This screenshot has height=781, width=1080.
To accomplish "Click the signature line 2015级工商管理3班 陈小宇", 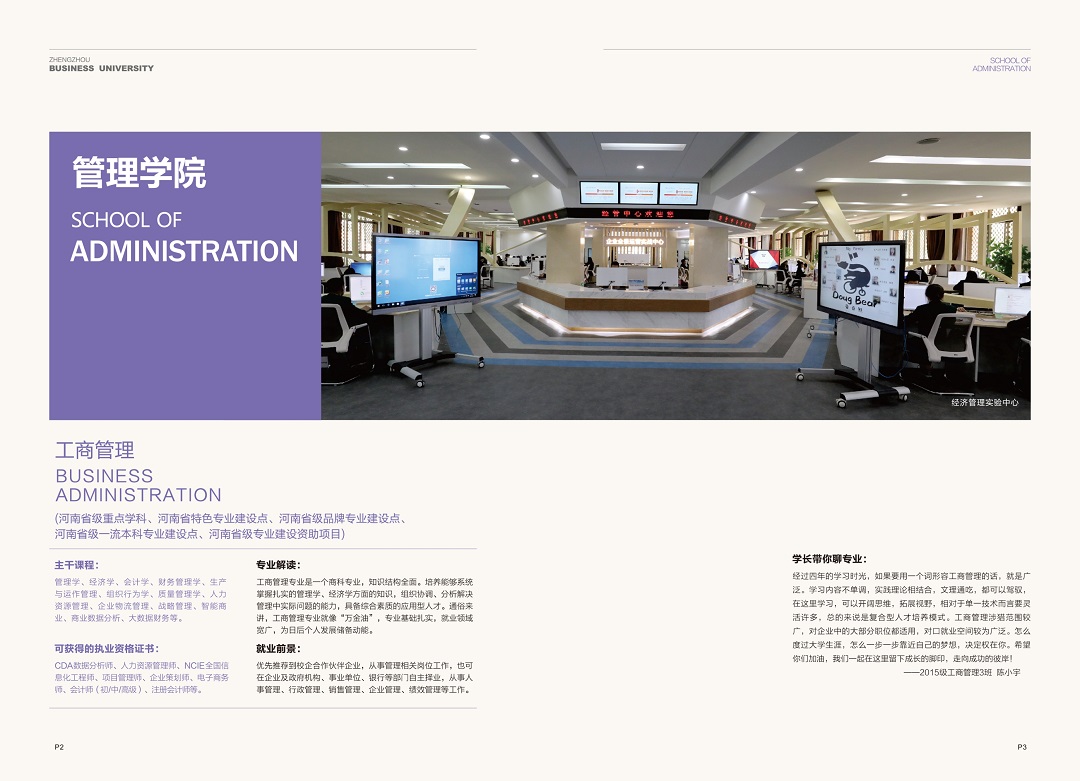I will 962,672.
